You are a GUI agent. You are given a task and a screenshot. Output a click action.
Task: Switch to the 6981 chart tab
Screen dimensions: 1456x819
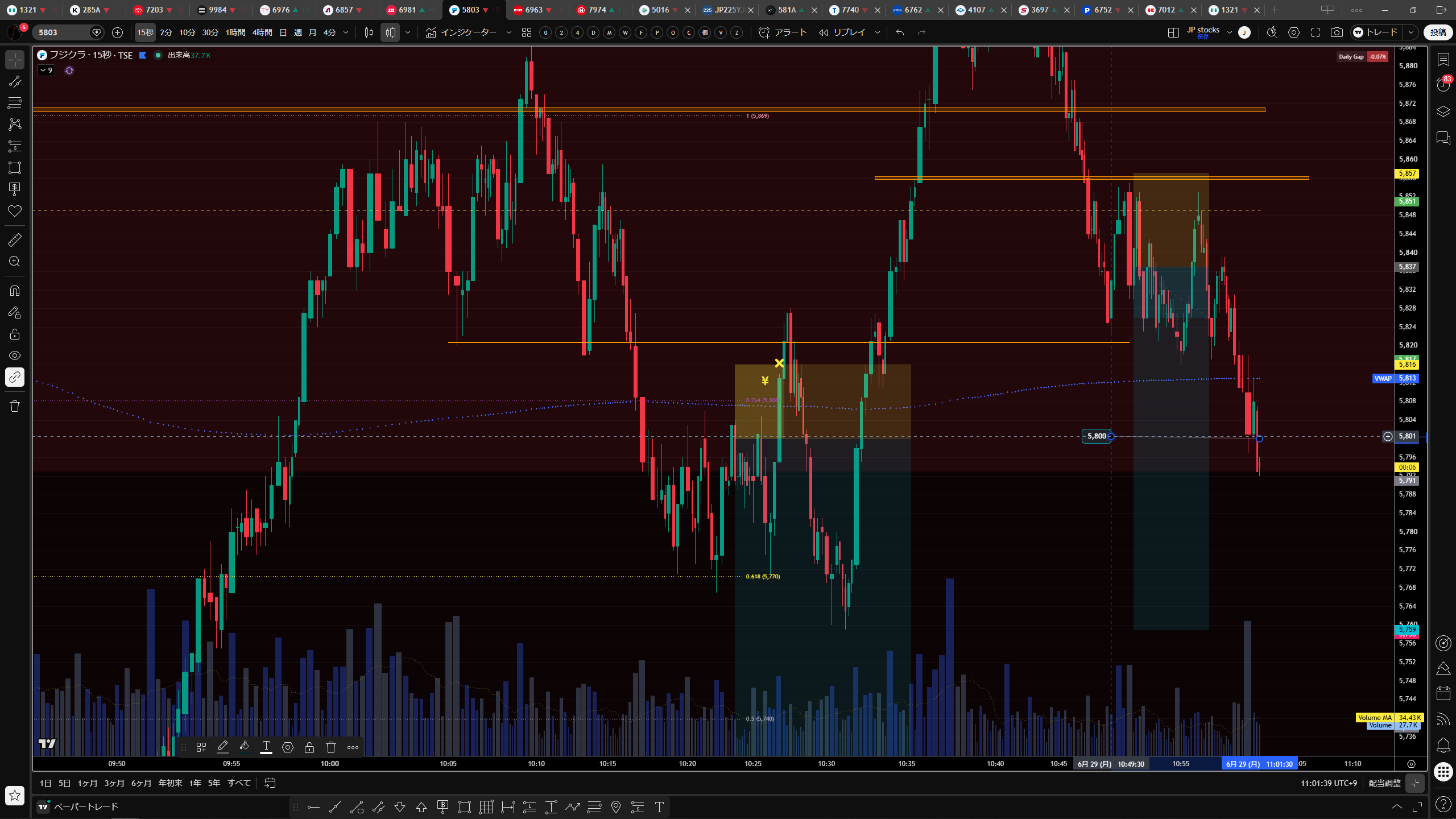(407, 10)
